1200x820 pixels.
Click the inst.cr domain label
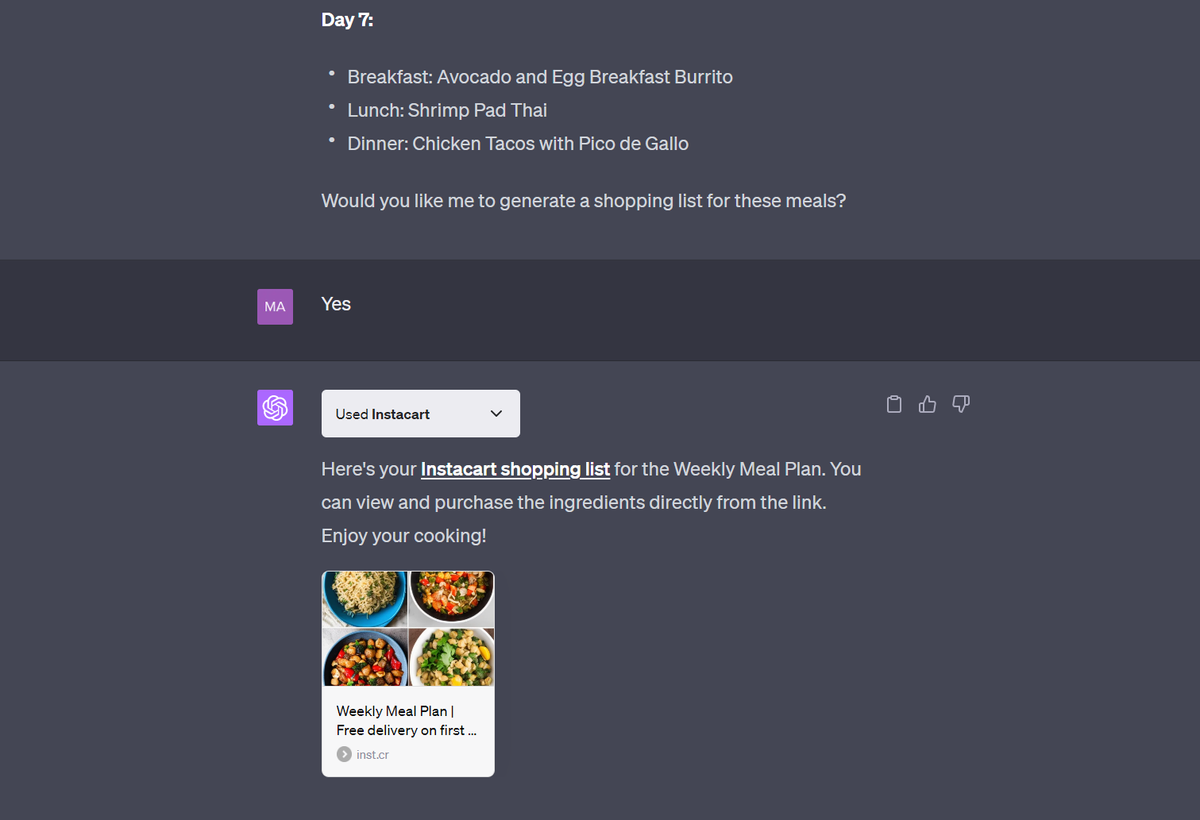click(371, 754)
